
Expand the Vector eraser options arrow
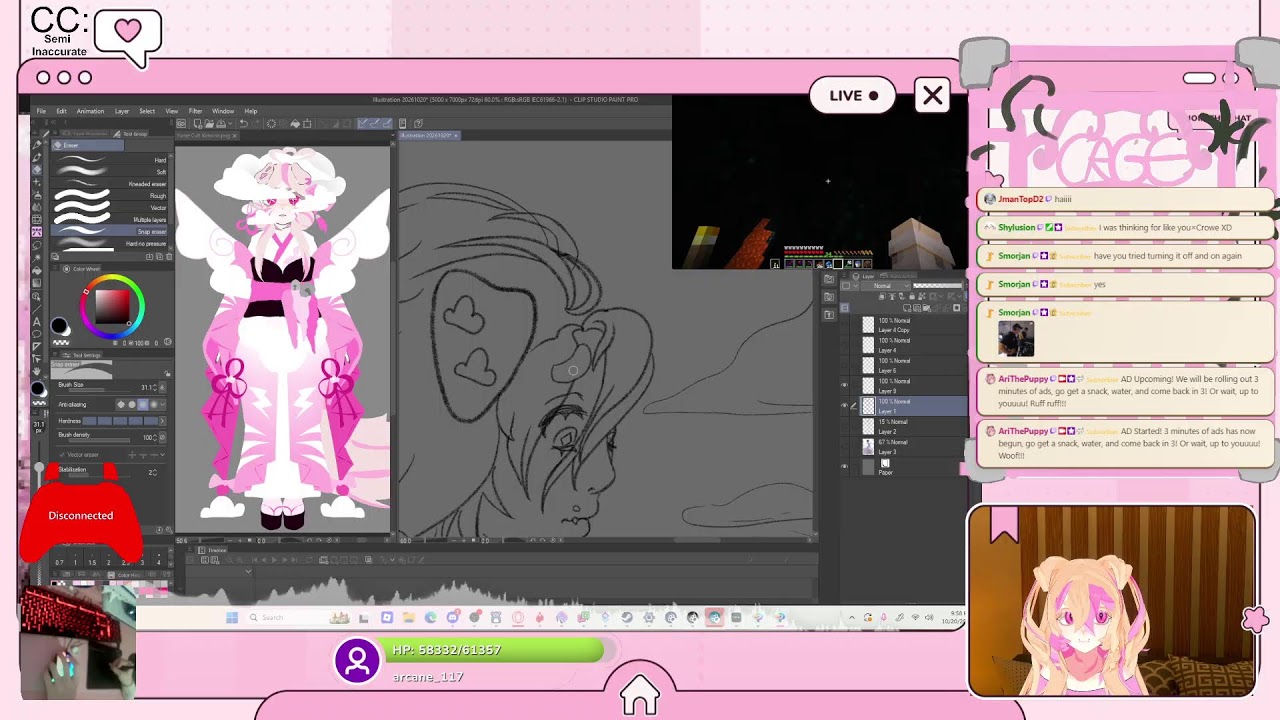(164, 455)
